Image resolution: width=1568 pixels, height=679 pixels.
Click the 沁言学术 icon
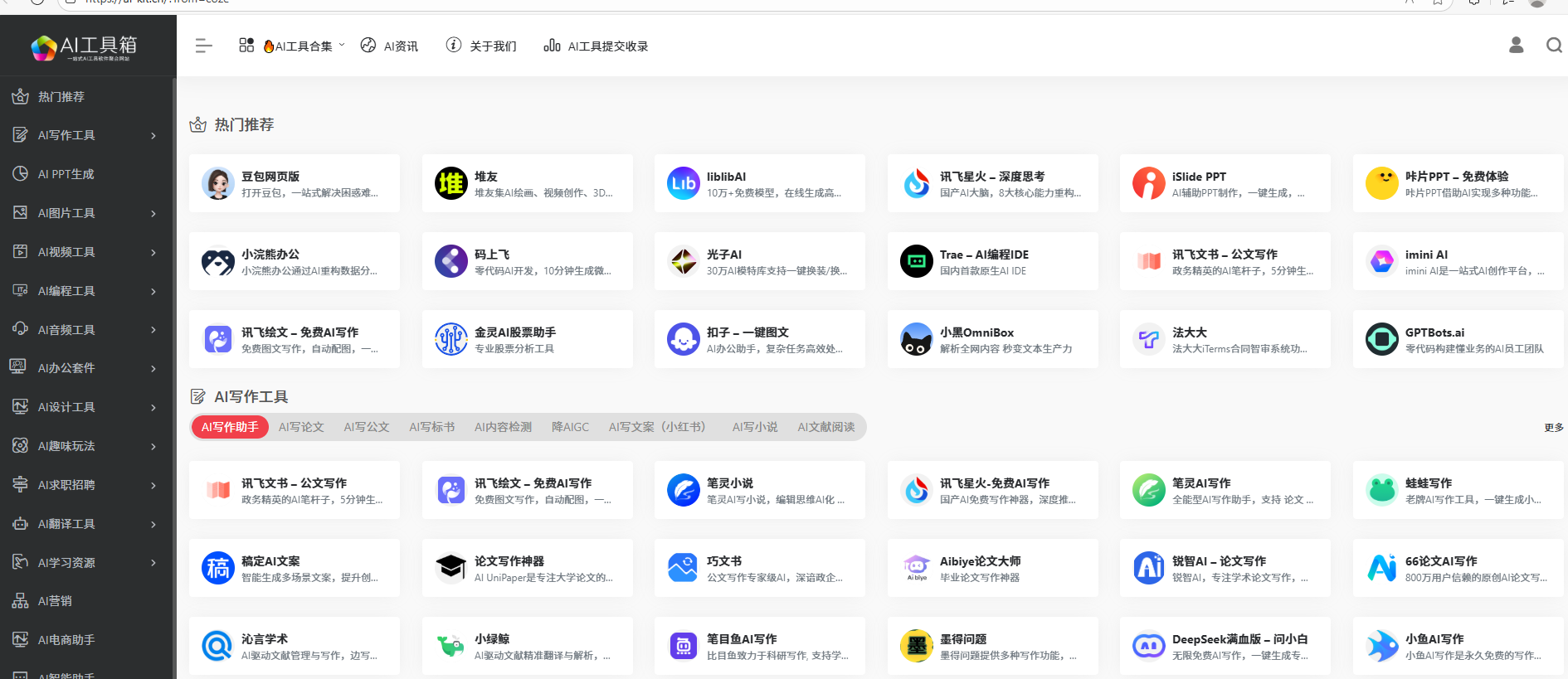[x=218, y=646]
